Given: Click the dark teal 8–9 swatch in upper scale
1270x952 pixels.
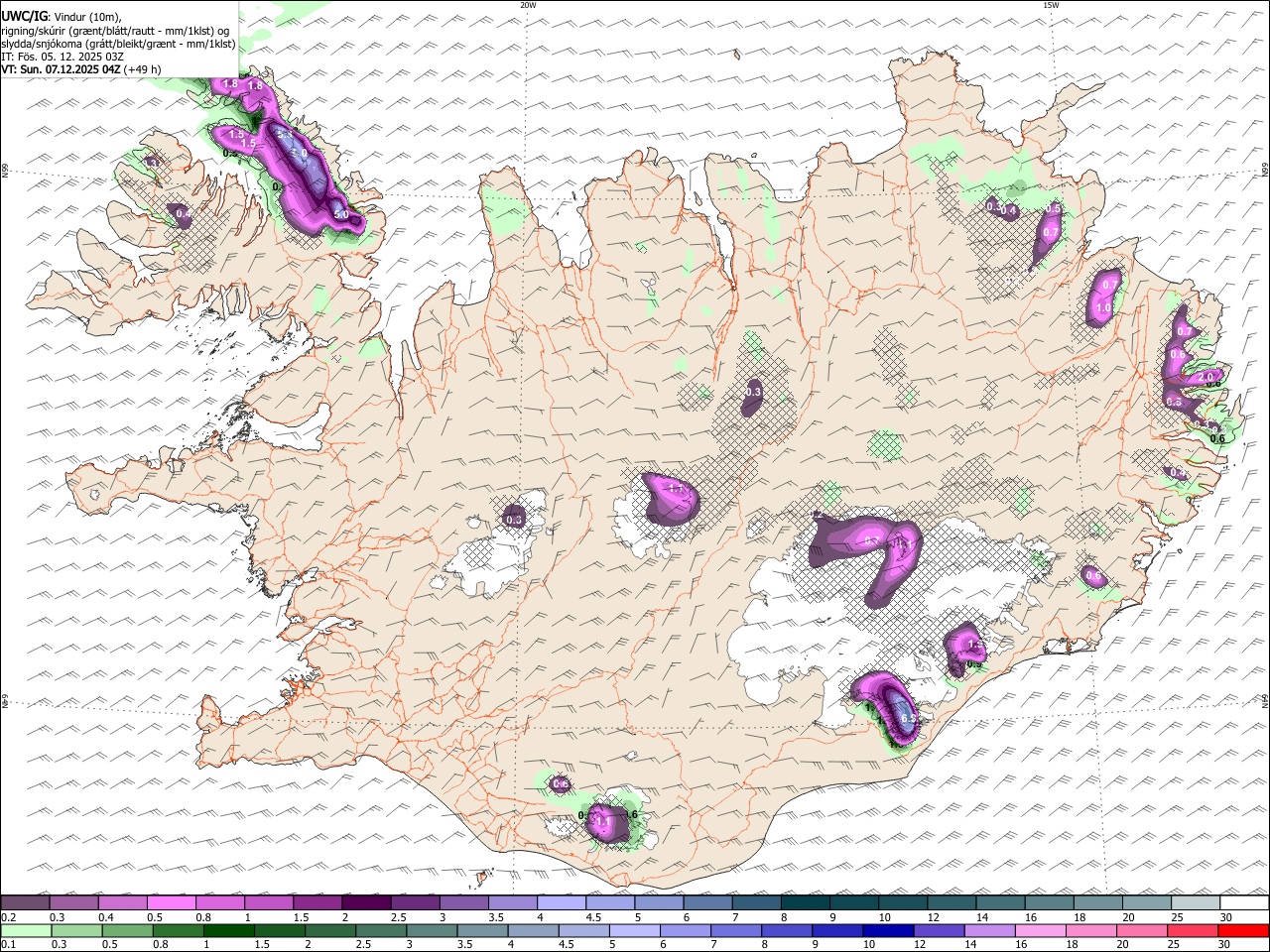Looking at the screenshot, I should coord(805,903).
